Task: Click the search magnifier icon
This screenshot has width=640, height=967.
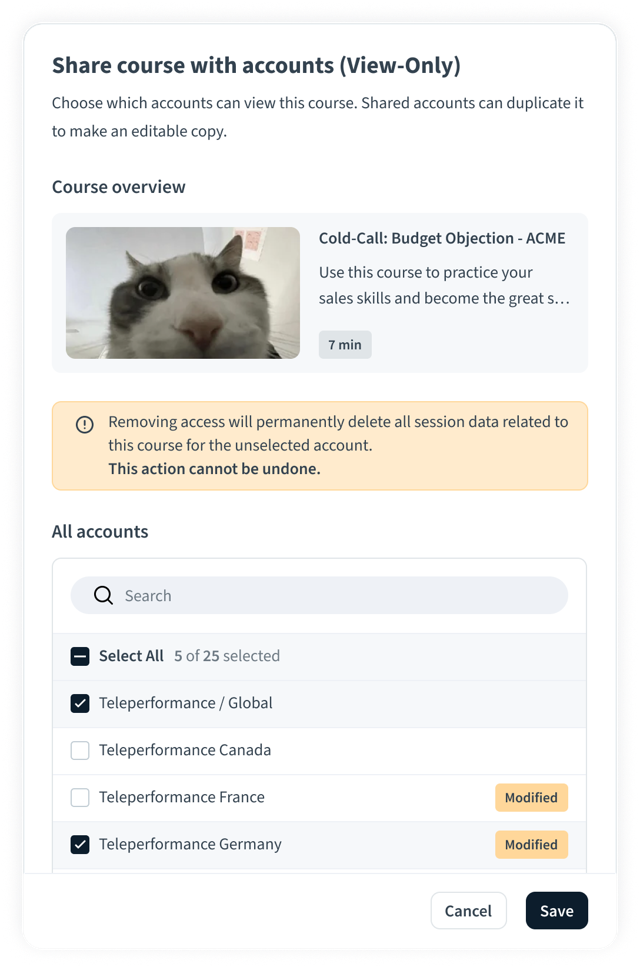Action: [x=103, y=596]
